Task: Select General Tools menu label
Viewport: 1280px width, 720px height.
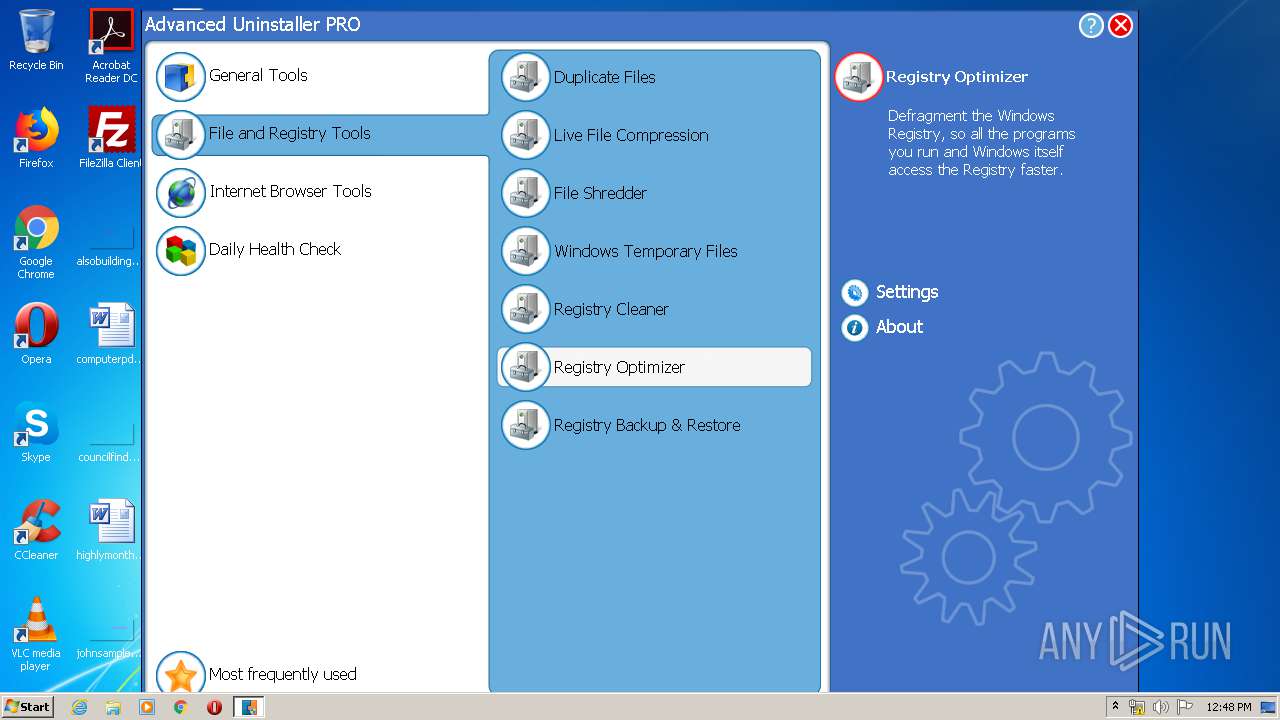Action: 258,75
